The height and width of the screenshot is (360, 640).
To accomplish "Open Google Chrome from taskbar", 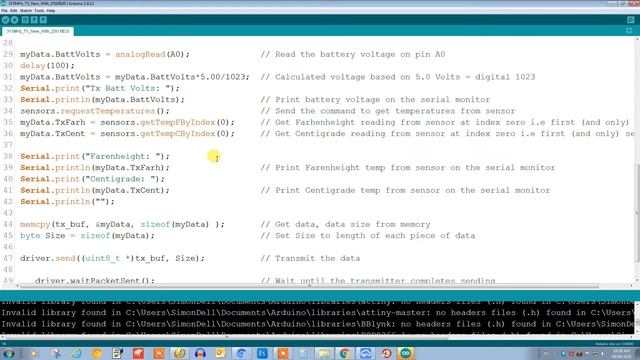I will tap(344, 353).
